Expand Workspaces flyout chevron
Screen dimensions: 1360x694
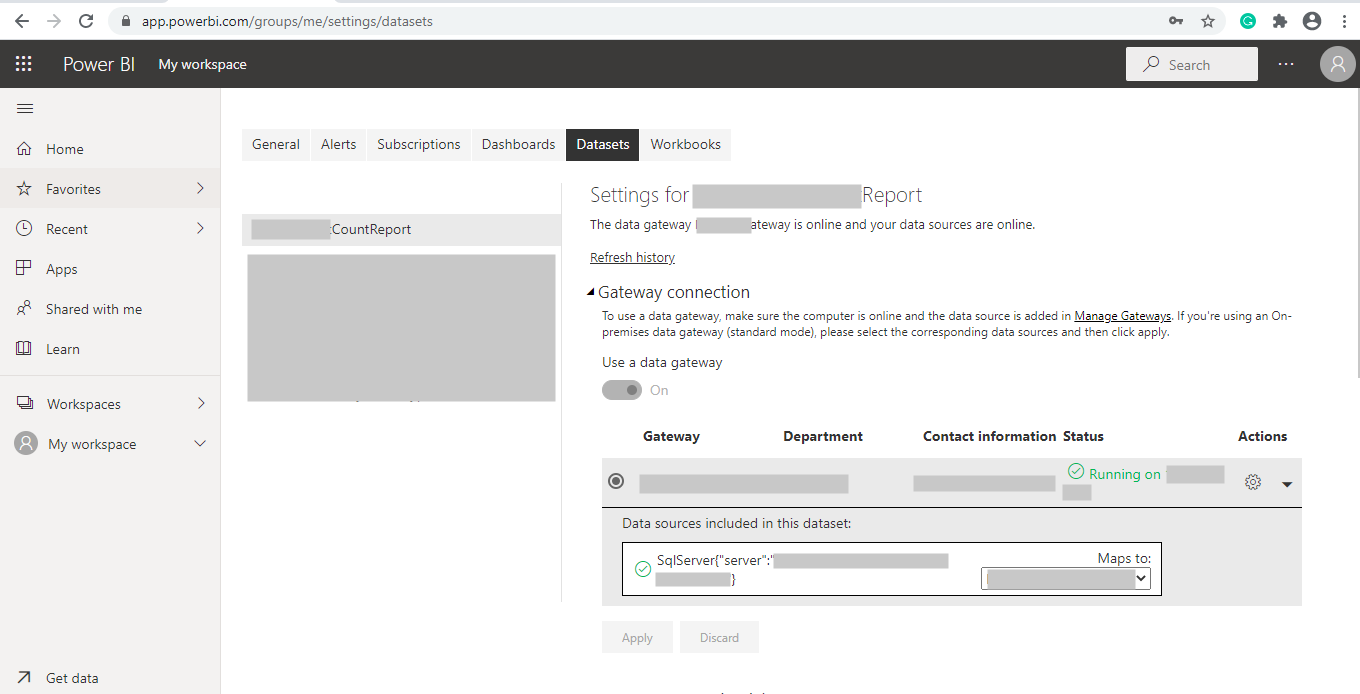point(201,404)
